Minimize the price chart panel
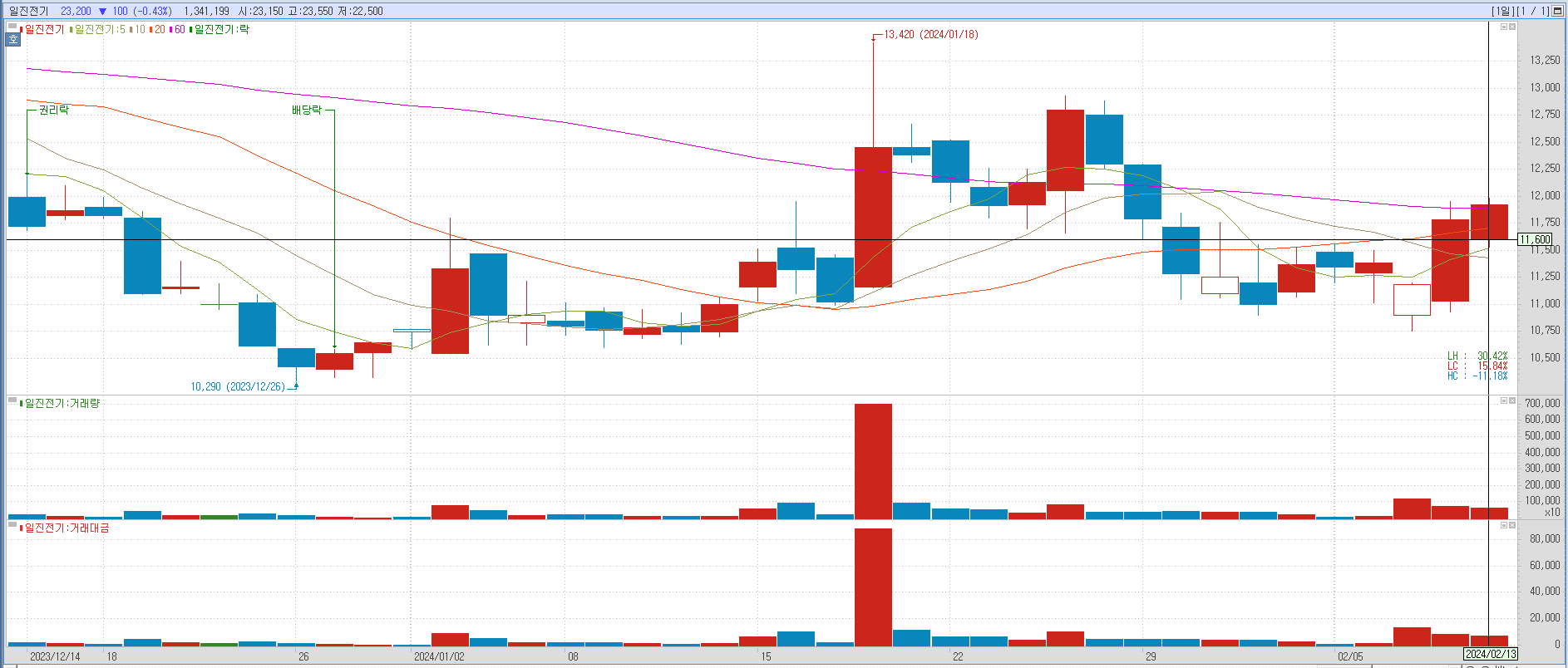 click(1503, 27)
